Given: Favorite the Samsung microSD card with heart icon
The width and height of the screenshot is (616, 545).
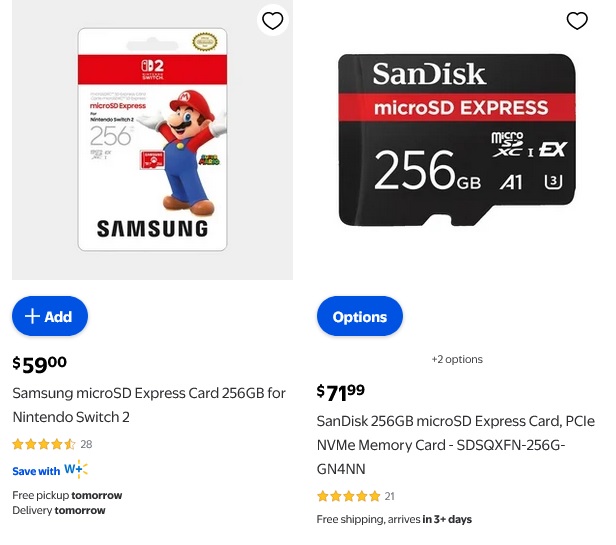Looking at the screenshot, I should pos(272,21).
